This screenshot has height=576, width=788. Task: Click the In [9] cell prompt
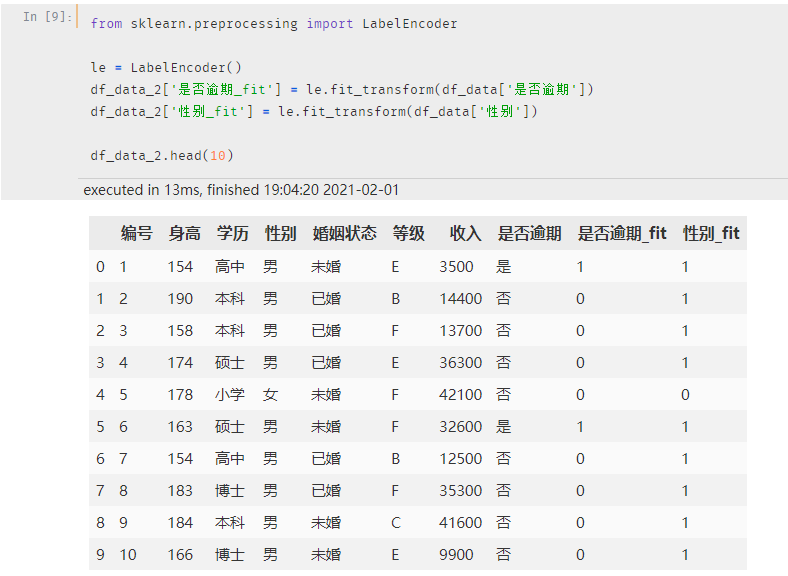pos(47,17)
